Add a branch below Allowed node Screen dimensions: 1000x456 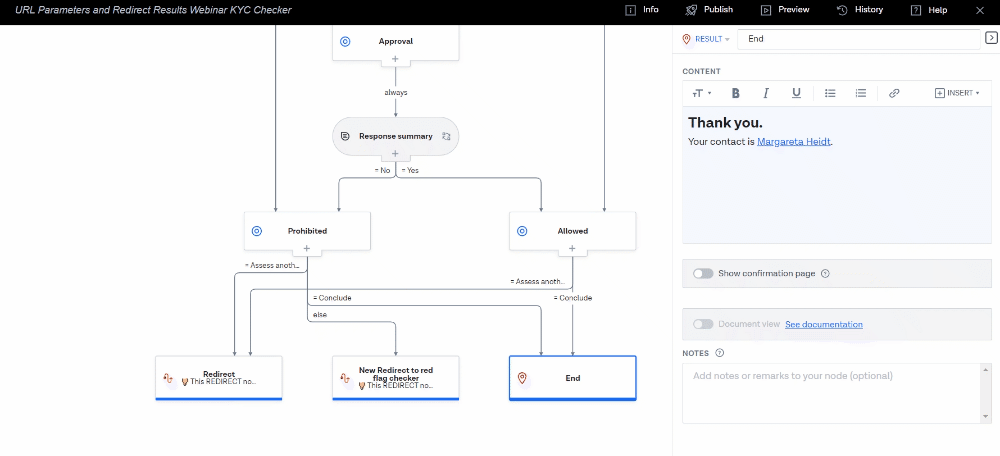coord(572,248)
